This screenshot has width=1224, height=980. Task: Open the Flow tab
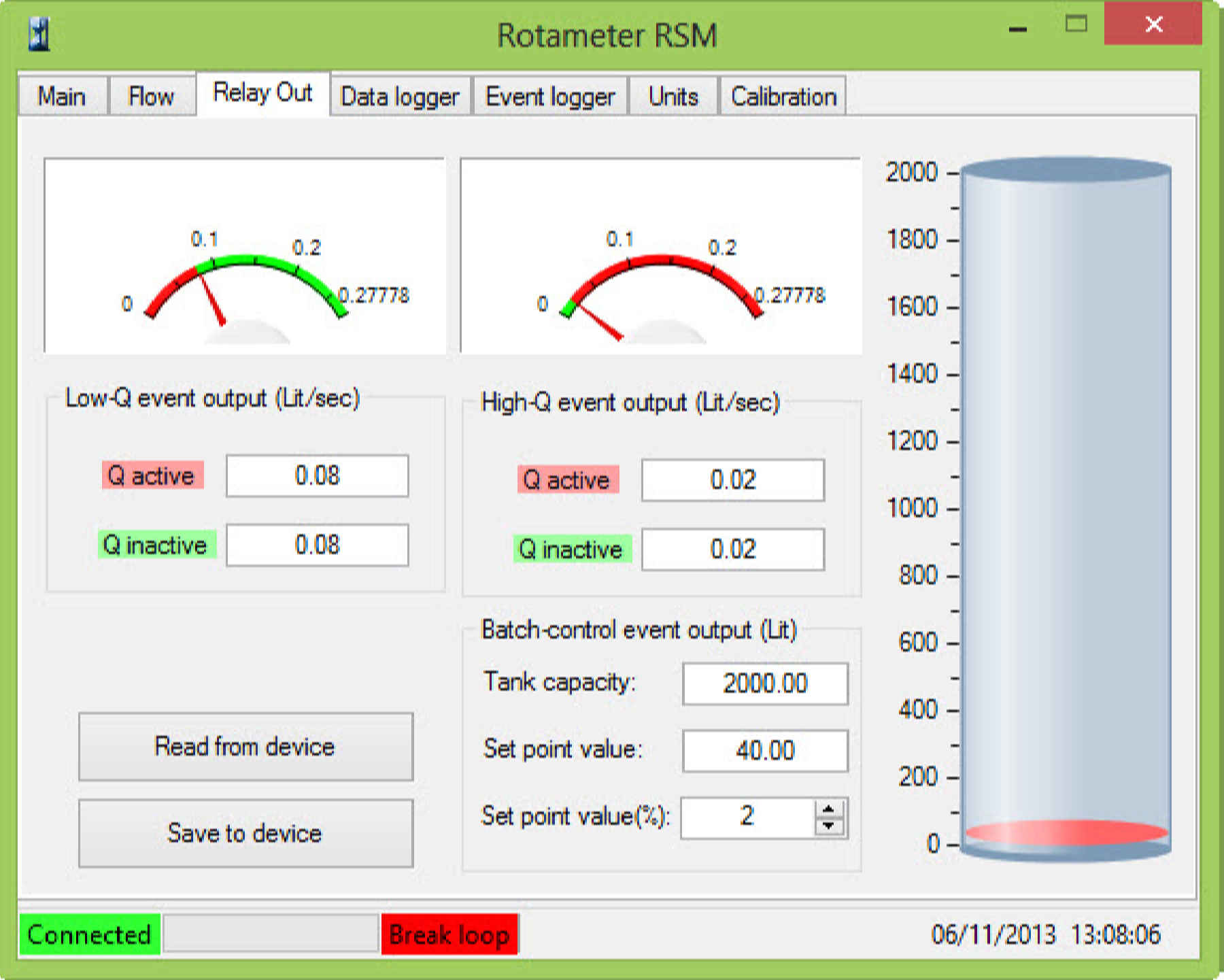click(152, 97)
